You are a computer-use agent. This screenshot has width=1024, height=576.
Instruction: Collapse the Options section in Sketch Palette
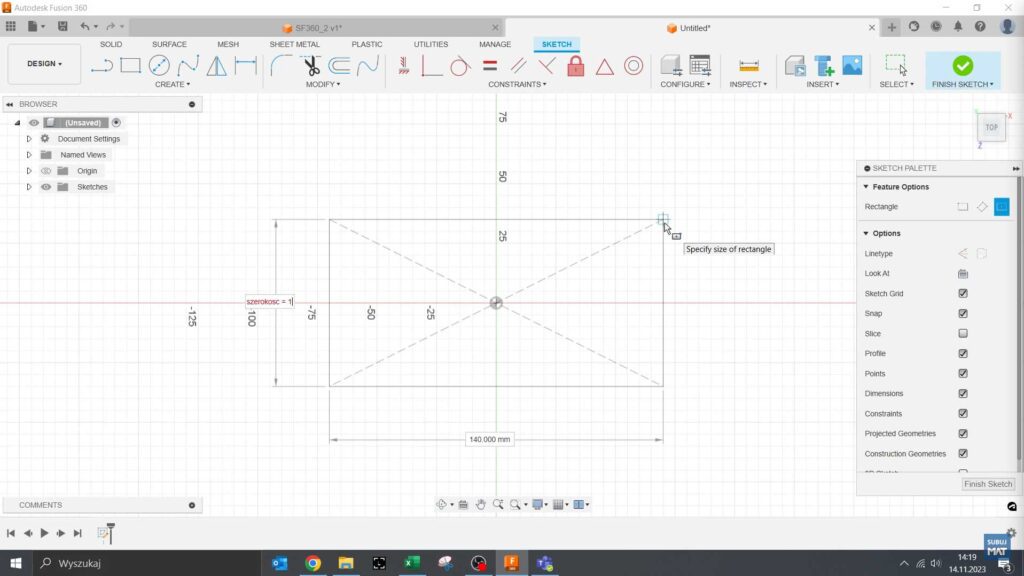[x=865, y=233]
